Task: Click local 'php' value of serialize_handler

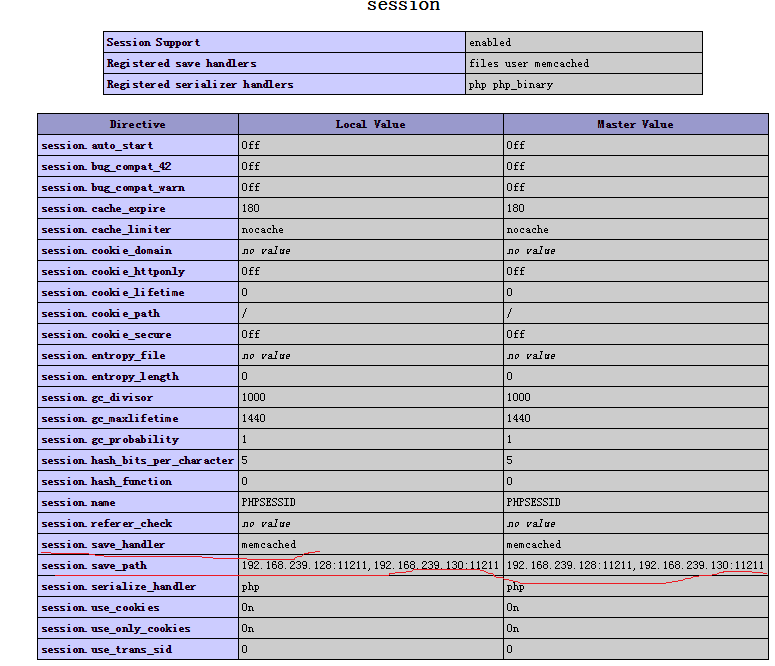Action: click(251, 587)
